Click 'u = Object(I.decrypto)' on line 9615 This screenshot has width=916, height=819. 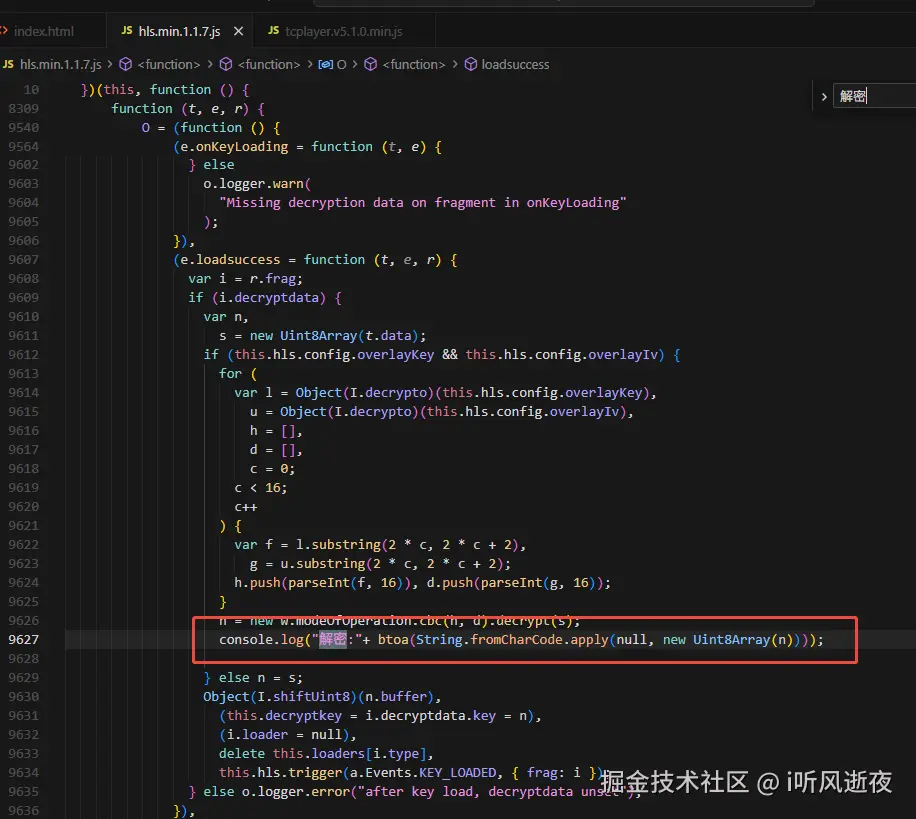[x=334, y=412]
